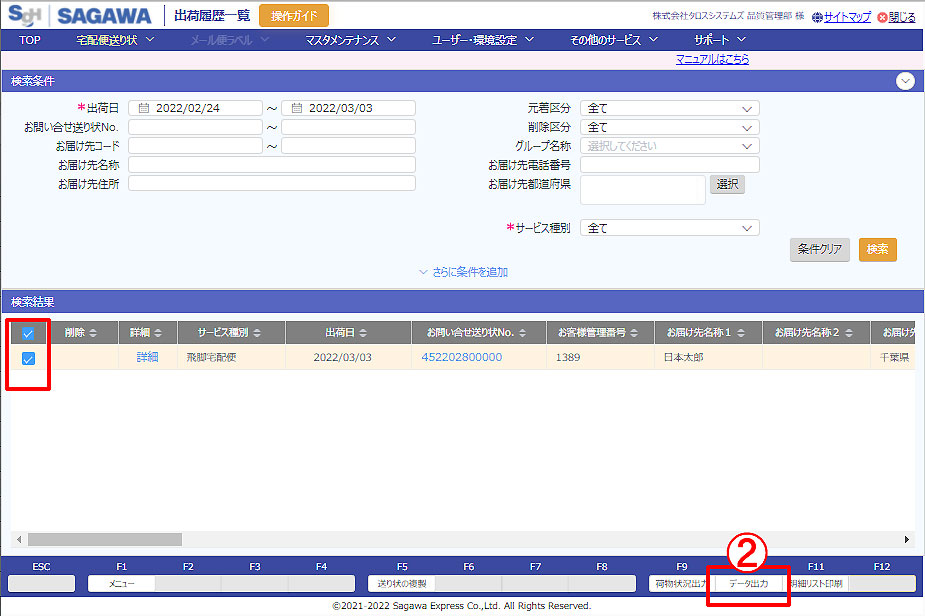This screenshot has width=925, height=616.
Task: Open the start date calendar picker icon
Action: [143, 109]
